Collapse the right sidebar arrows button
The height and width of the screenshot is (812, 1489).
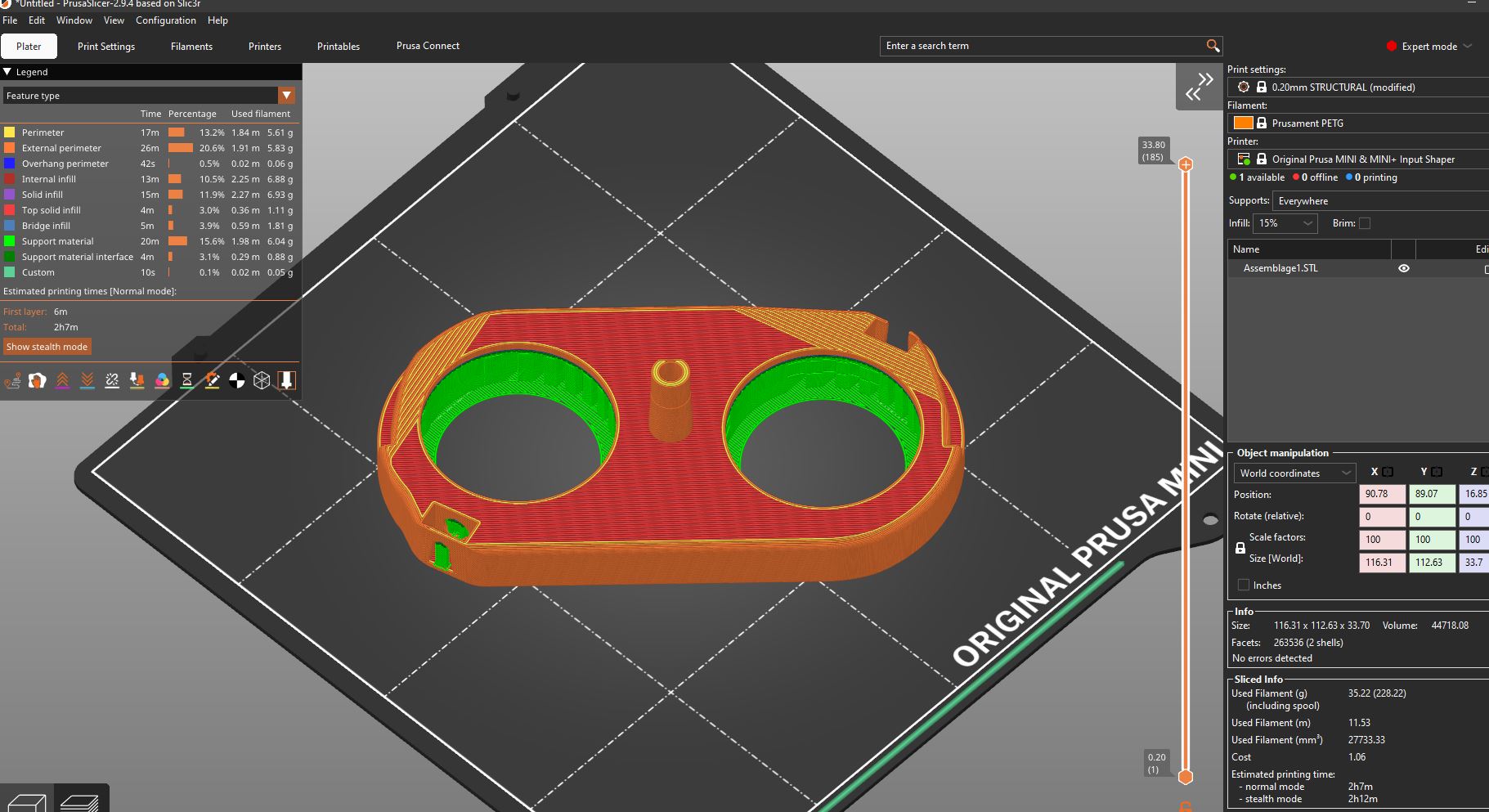(x=1200, y=87)
